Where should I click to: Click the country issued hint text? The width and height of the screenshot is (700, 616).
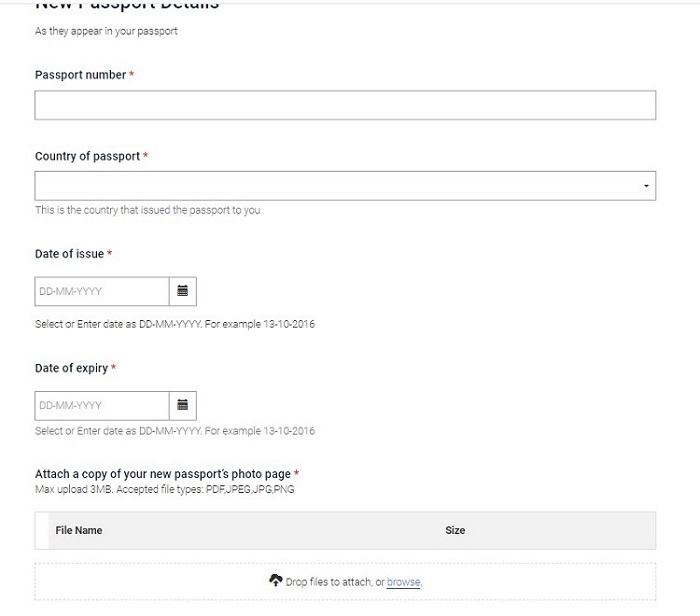(x=148, y=210)
